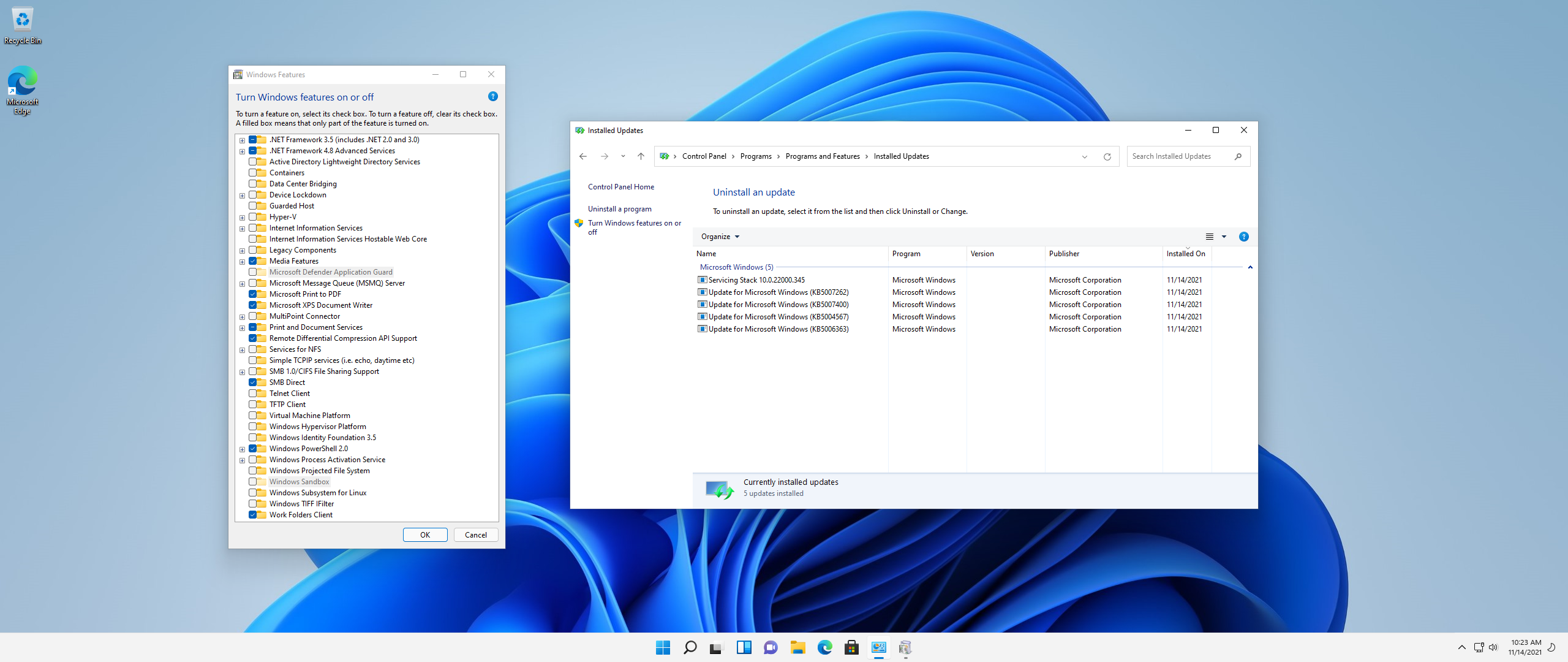Collapse the Microsoft Windows (5) group

pos(1250,267)
